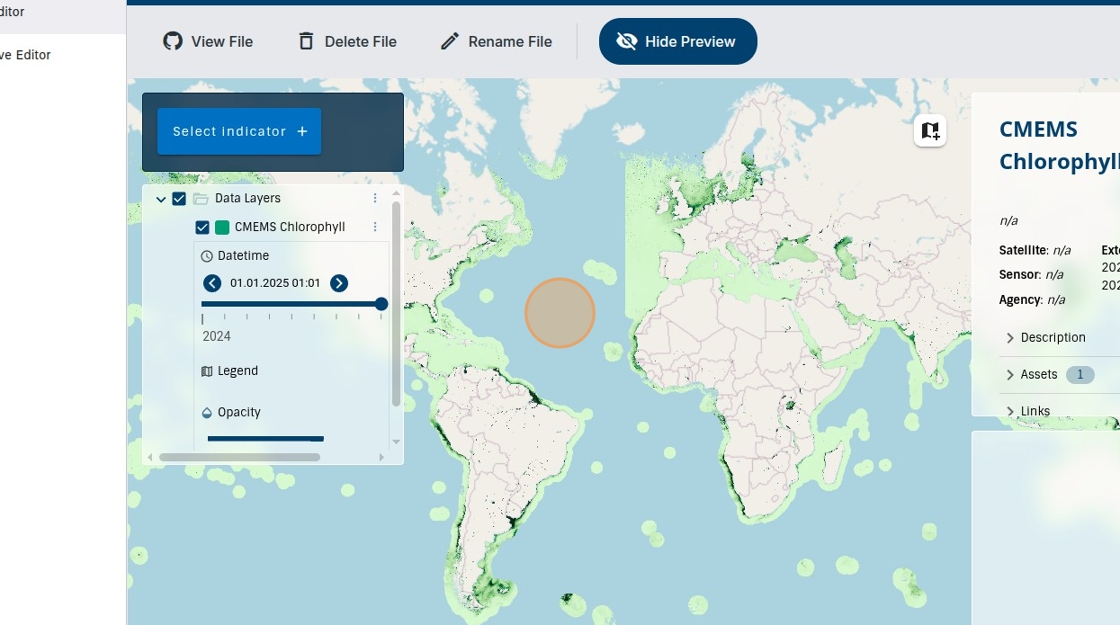The height and width of the screenshot is (625, 1120).
Task: Click the Satellite: n/a text
Action: (1035, 250)
